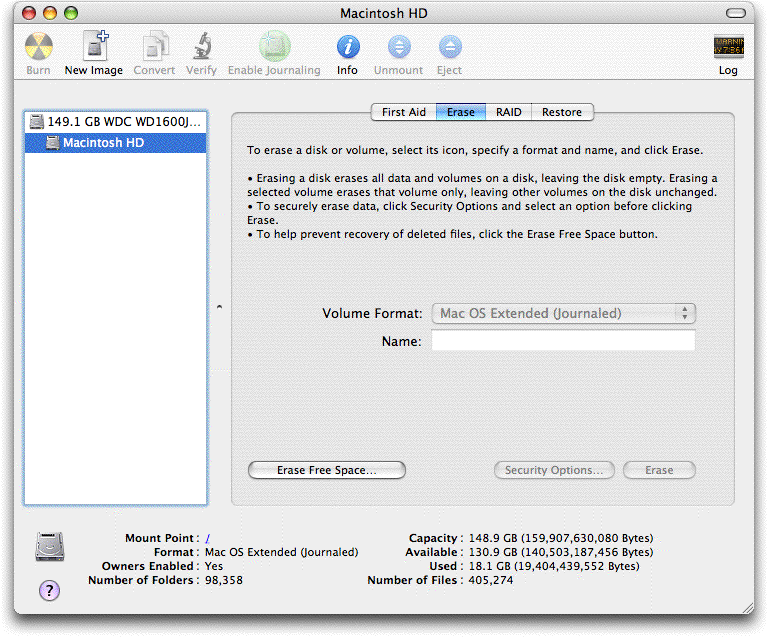Click the window resize corner grip
The image size is (768, 637).
point(748,608)
